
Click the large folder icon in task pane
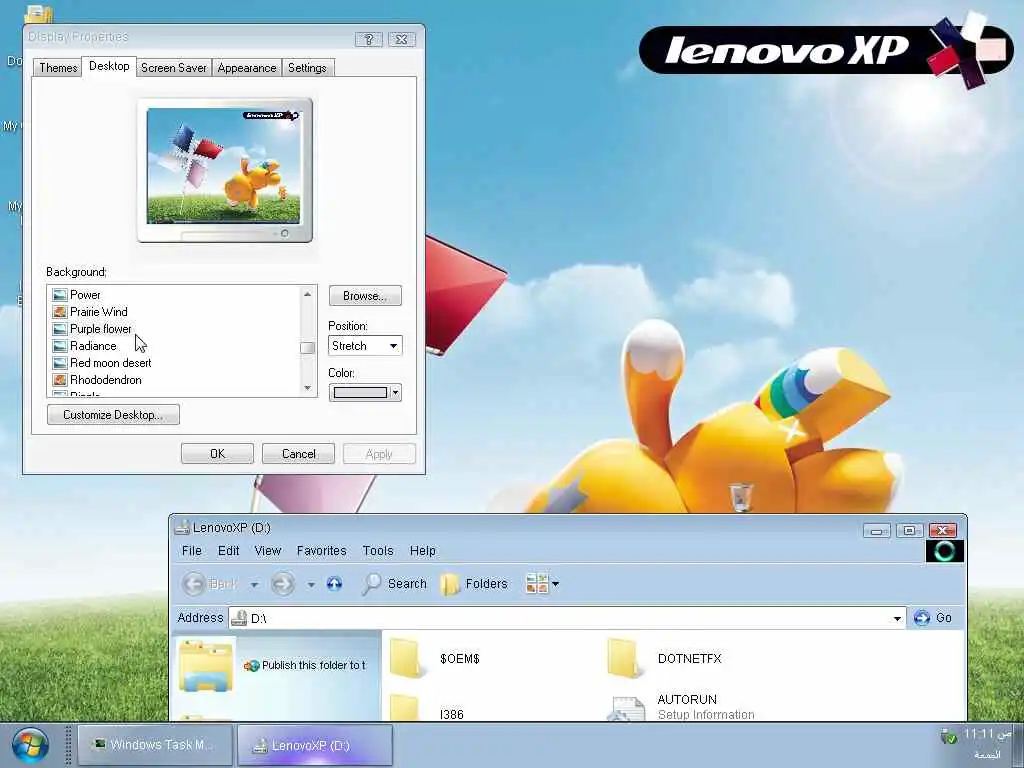206,666
